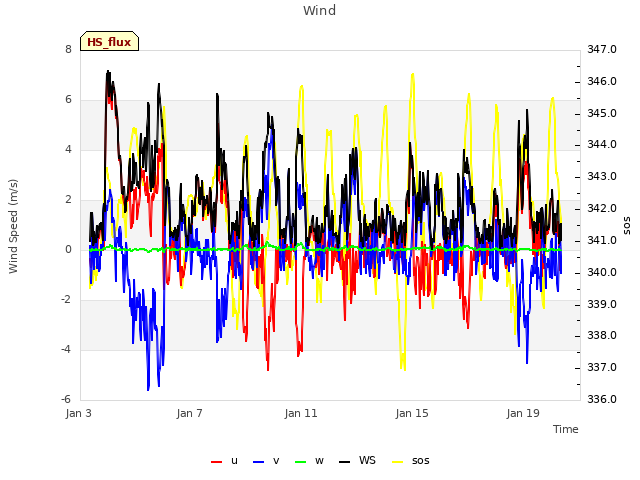Click the 'w' legend label

click(319, 461)
